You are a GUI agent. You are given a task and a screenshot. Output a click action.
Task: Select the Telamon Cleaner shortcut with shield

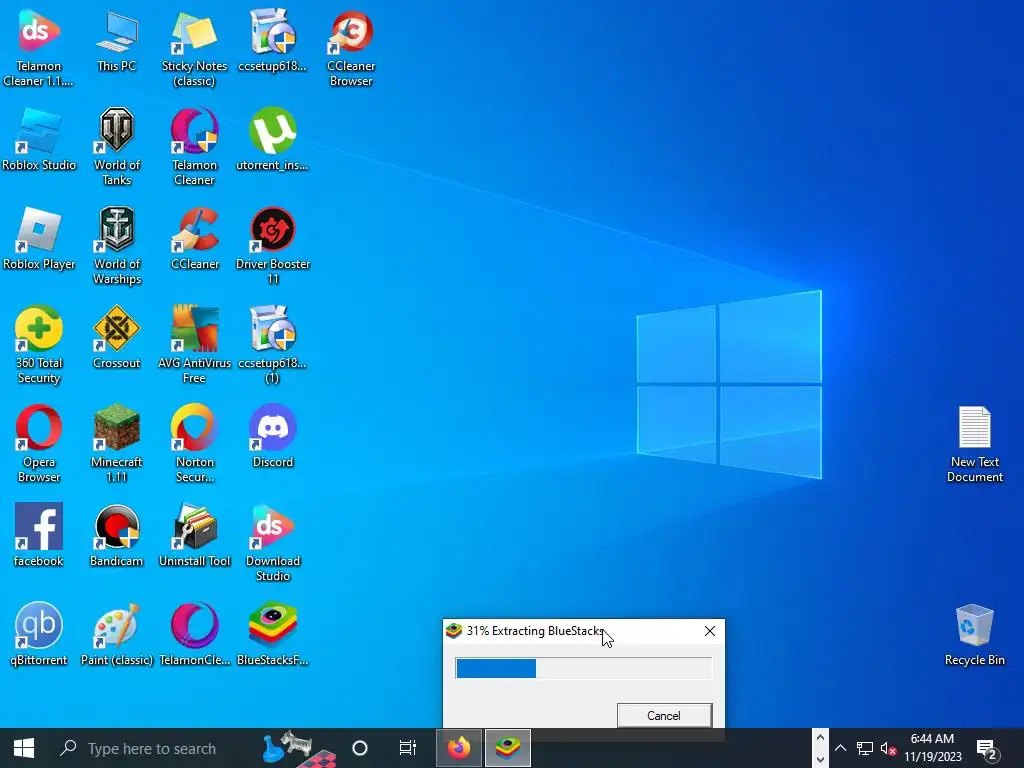pos(195,147)
